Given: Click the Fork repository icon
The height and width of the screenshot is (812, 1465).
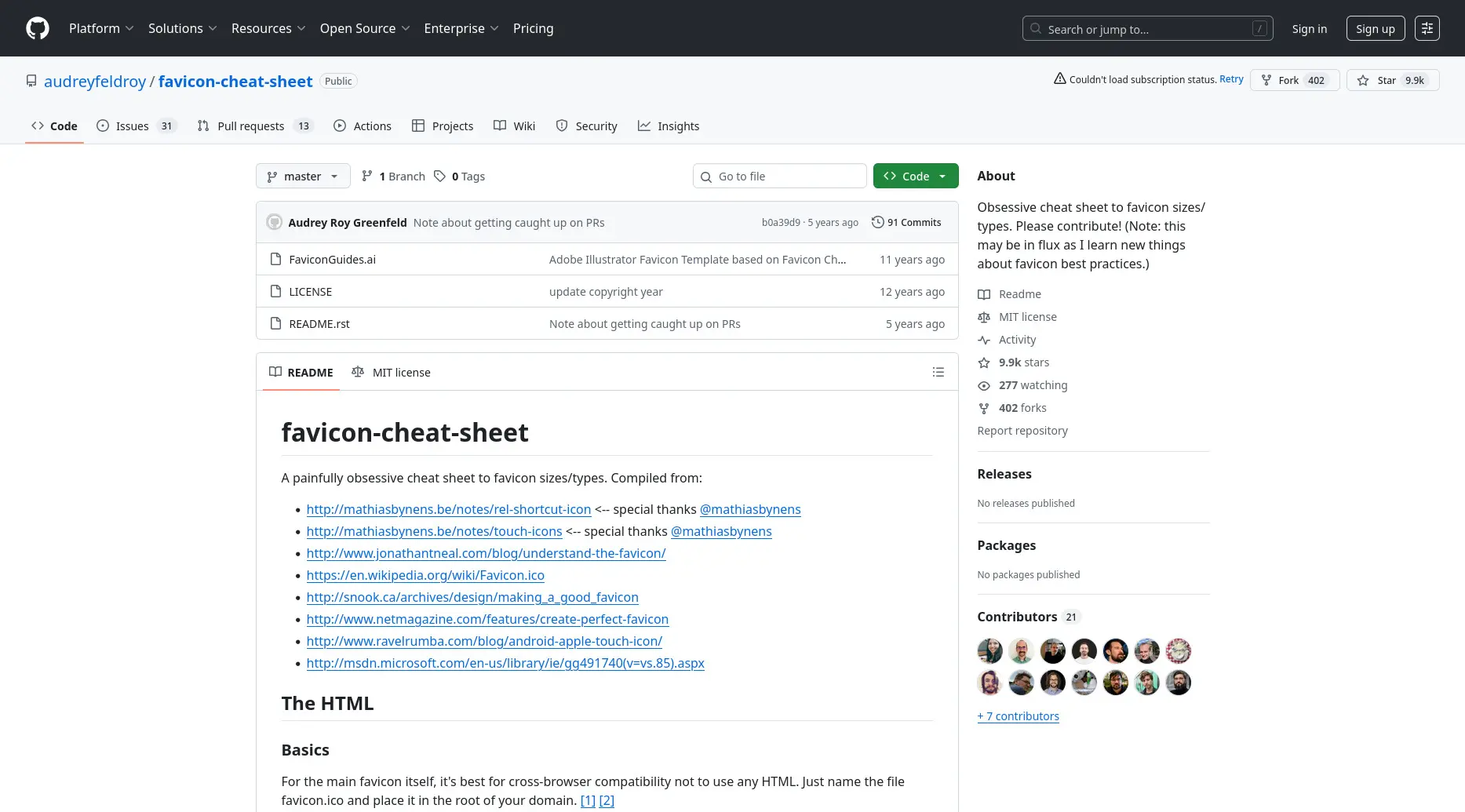Looking at the screenshot, I should (x=1266, y=80).
